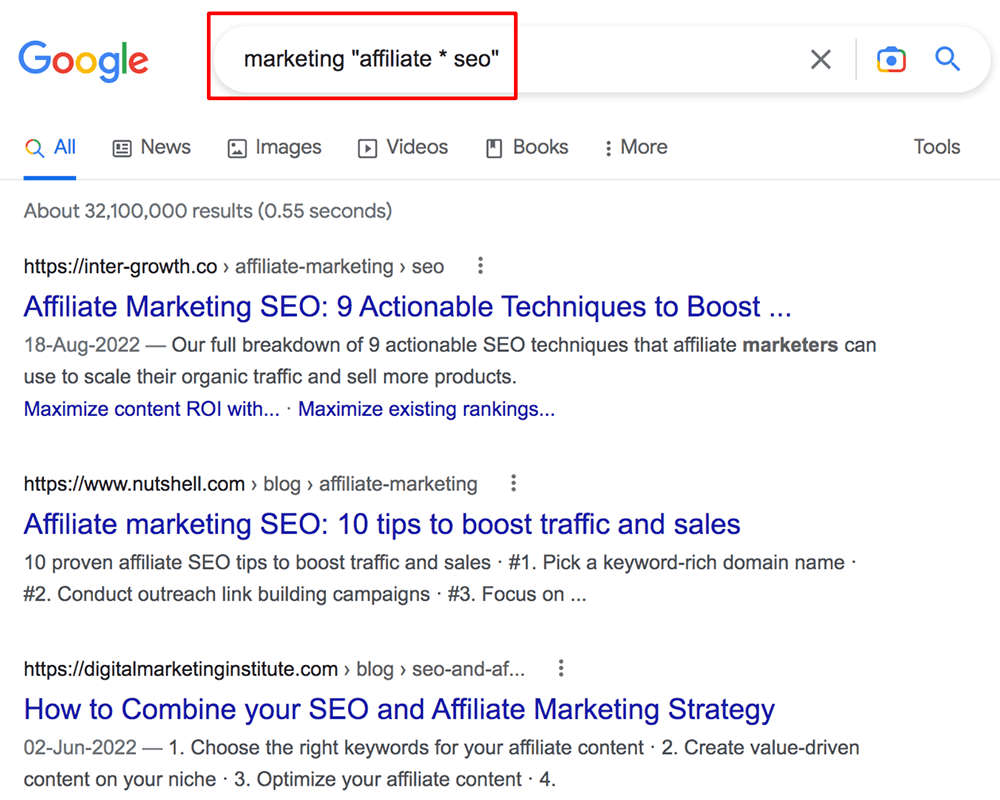The width and height of the screenshot is (1000, 800).
Task: Select the All results tab
Action: [50, 147]
